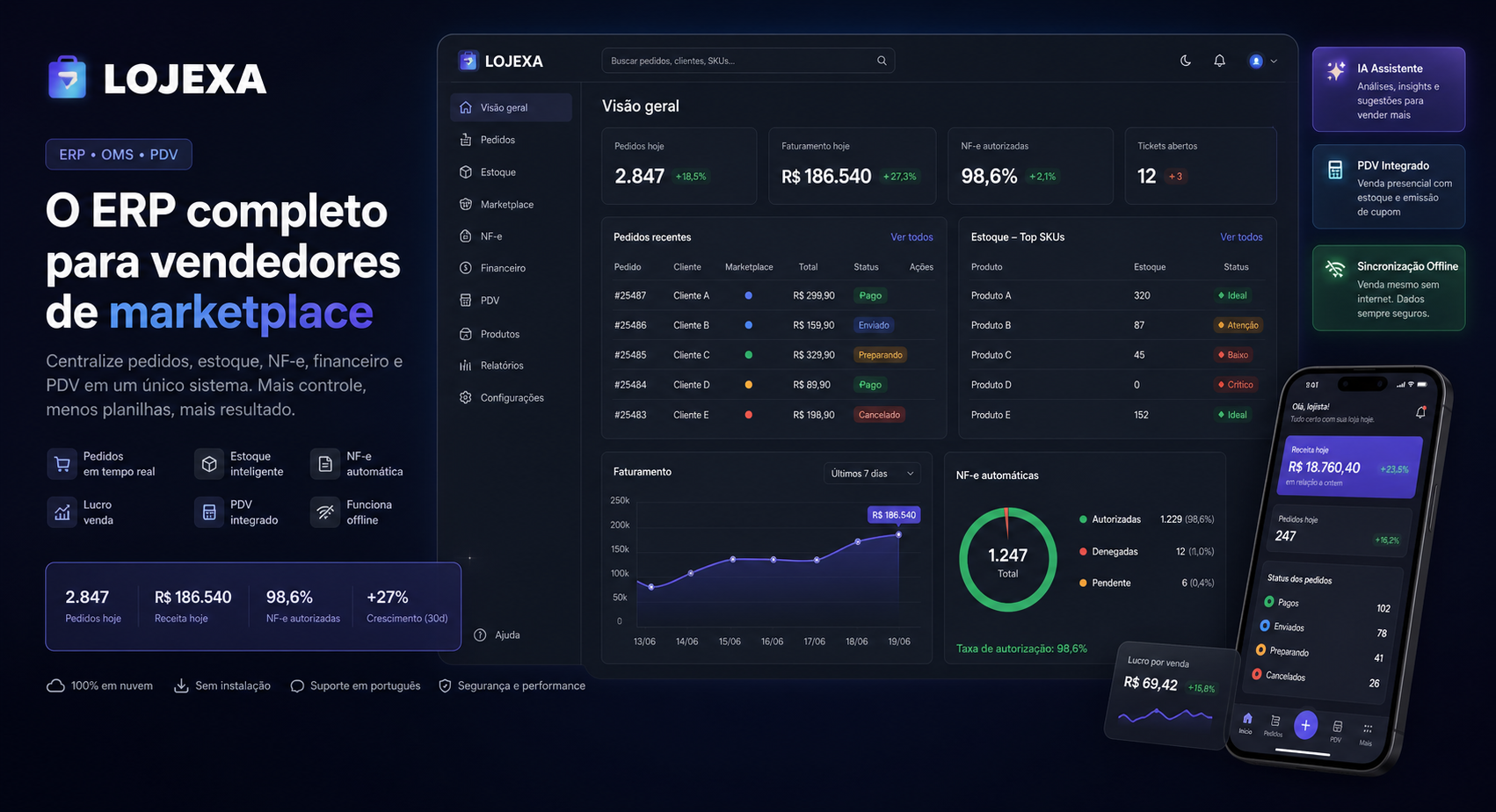Click the Cancelado status badge
Screen dimensions: 1496x812
point(879,415)
